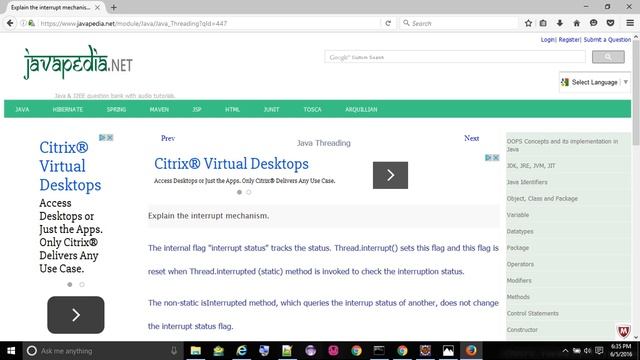Screen dimensions: 640x360
Task: Open the HIBERNATE menu item
Action: pyautogui.click(x=68, y=109)
